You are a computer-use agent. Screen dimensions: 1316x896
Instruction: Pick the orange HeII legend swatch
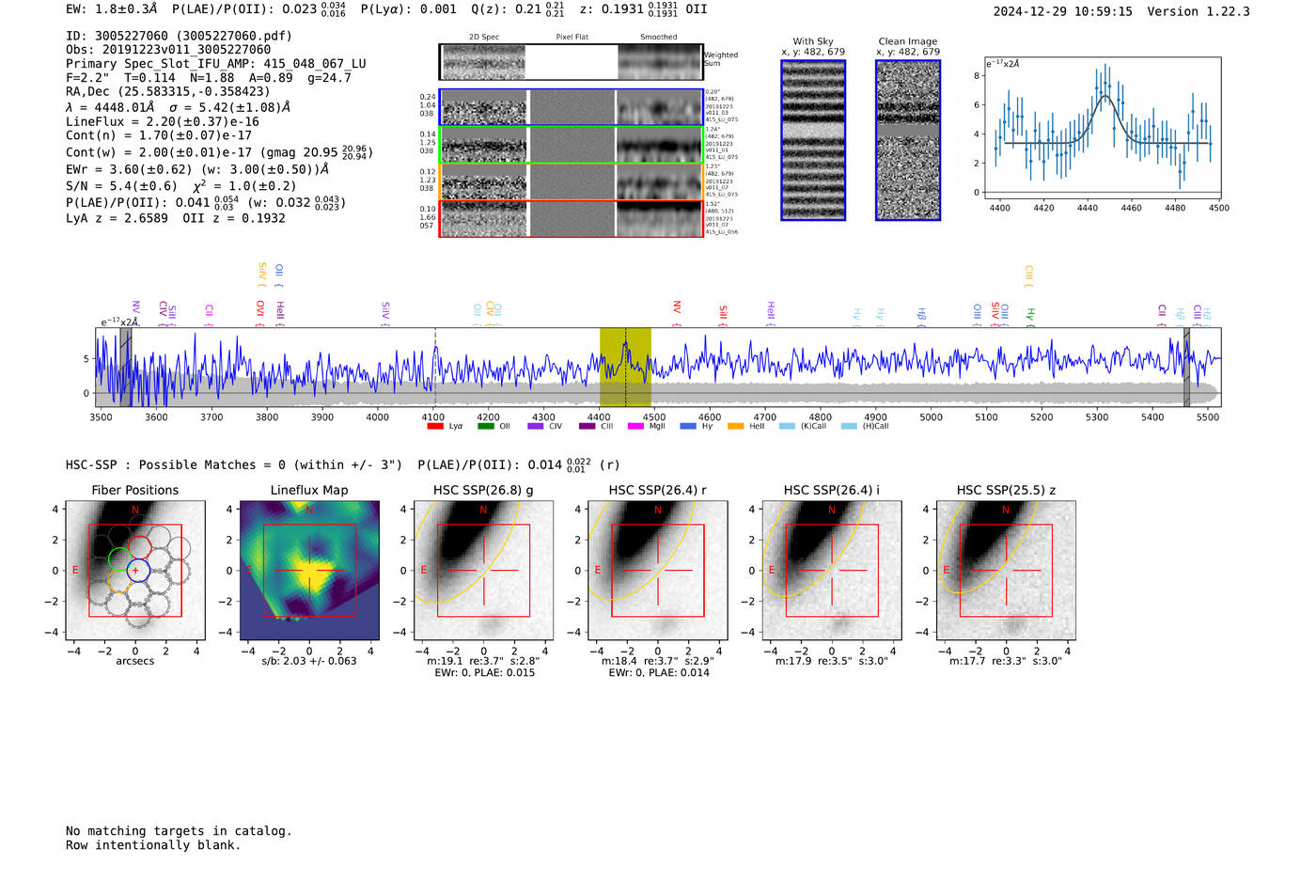[x=735, y=426]
